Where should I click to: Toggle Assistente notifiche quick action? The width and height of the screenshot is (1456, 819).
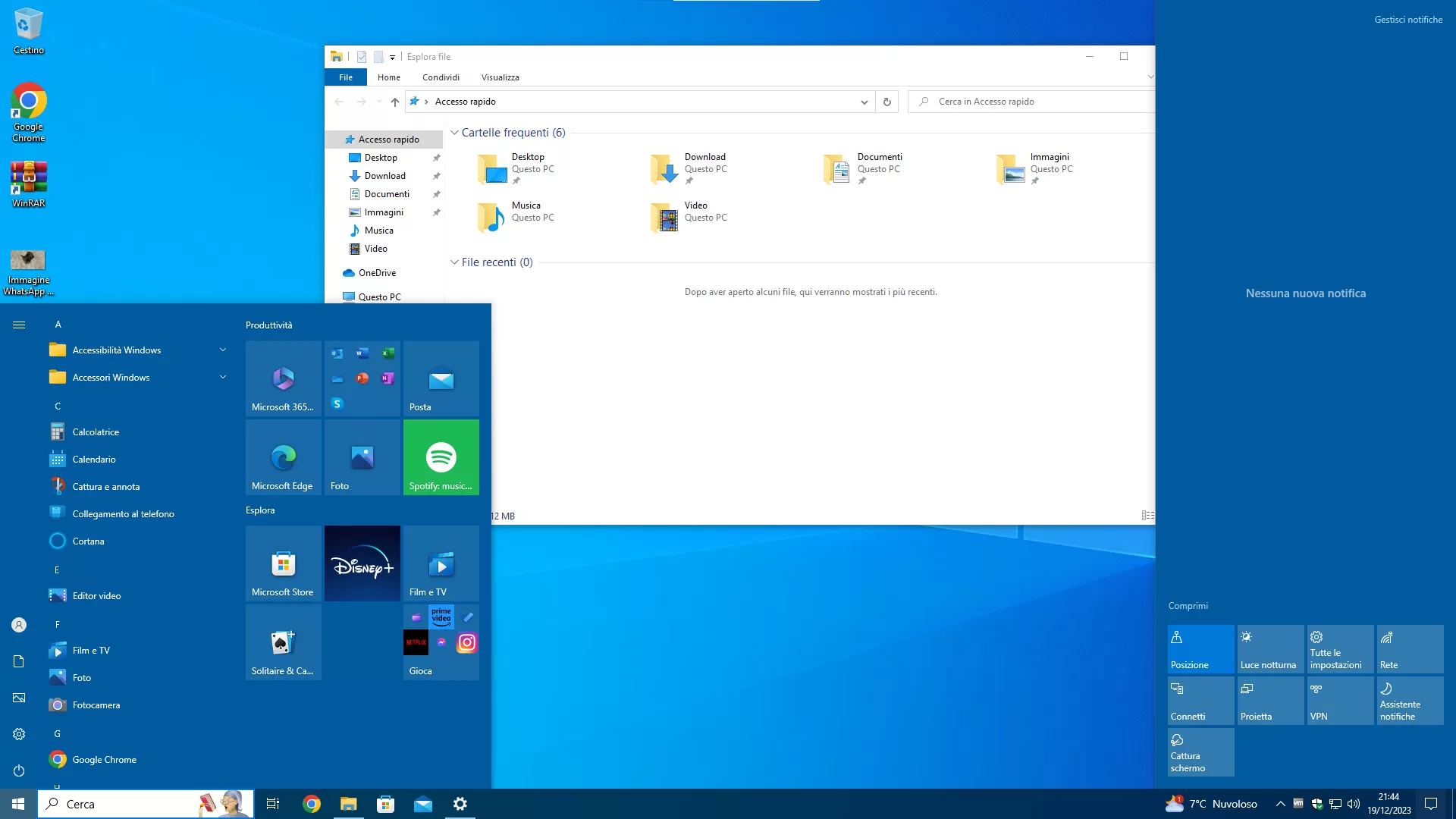pos(1410,701)
